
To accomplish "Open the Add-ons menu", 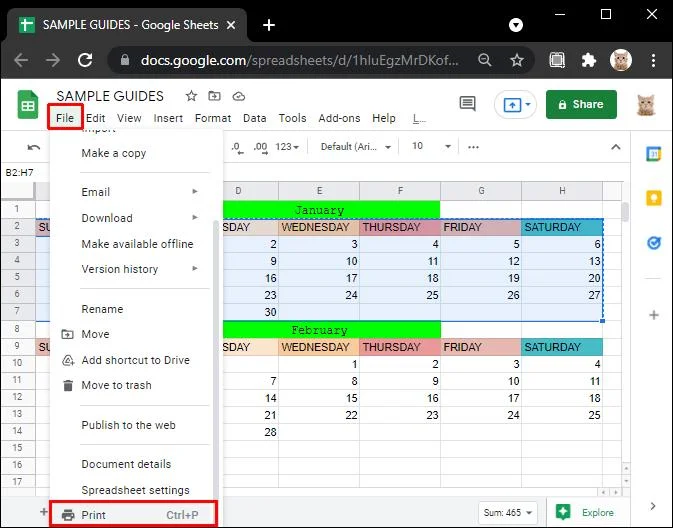I will tap(339, 118).
